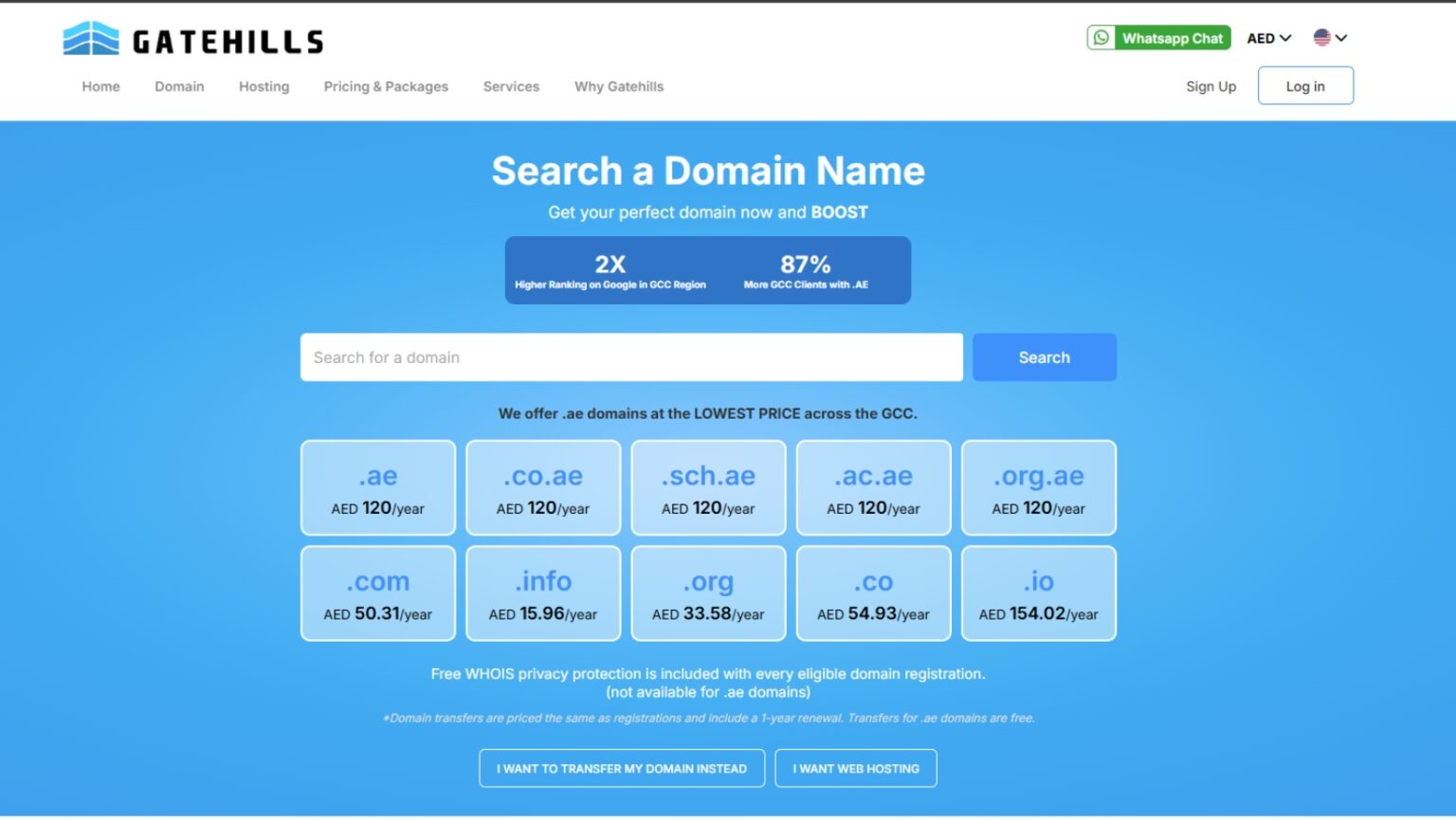Click the blue Search button
Viewport: 1456px width, 820px height.
point(1044,357)
